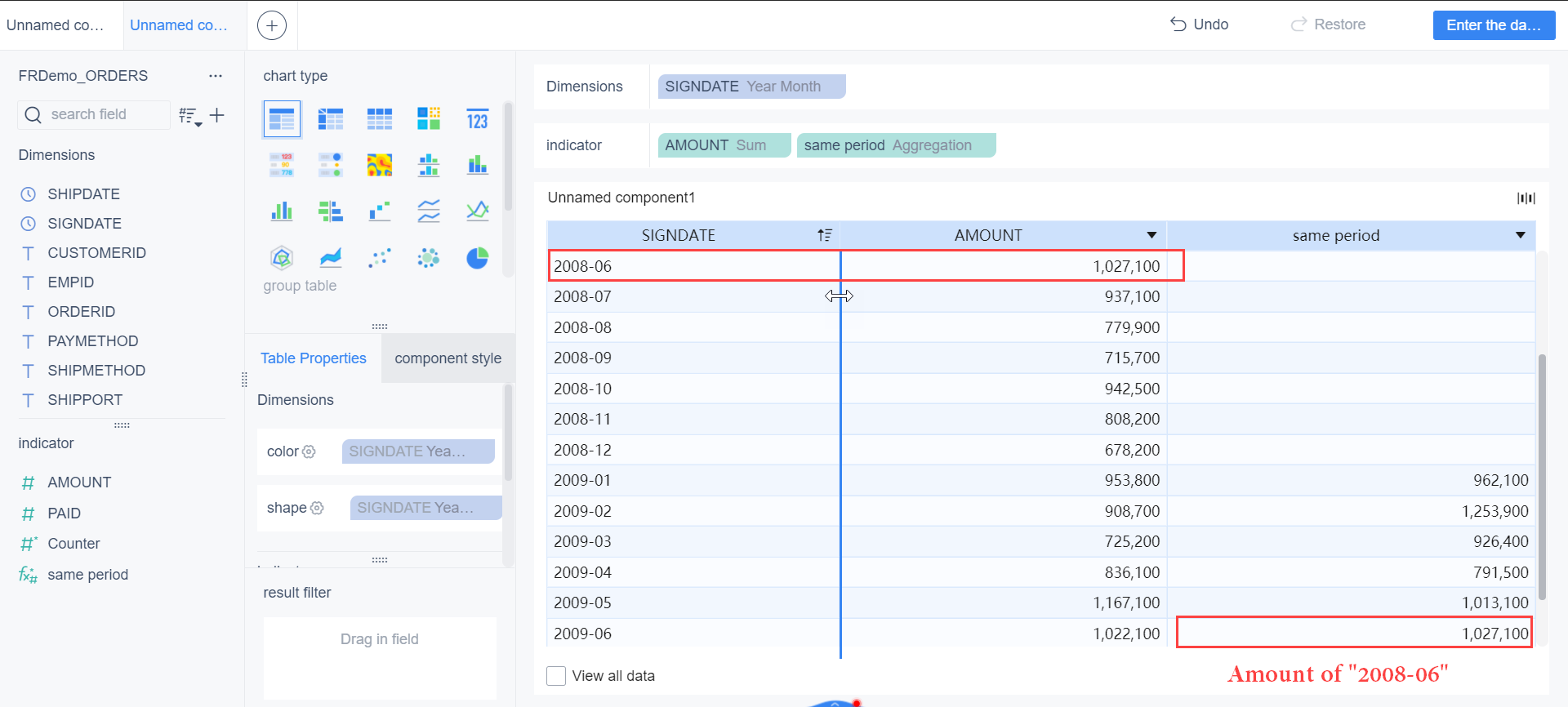
Task: Expand the same period column dropdown
Action: [x=1520, y=235]
